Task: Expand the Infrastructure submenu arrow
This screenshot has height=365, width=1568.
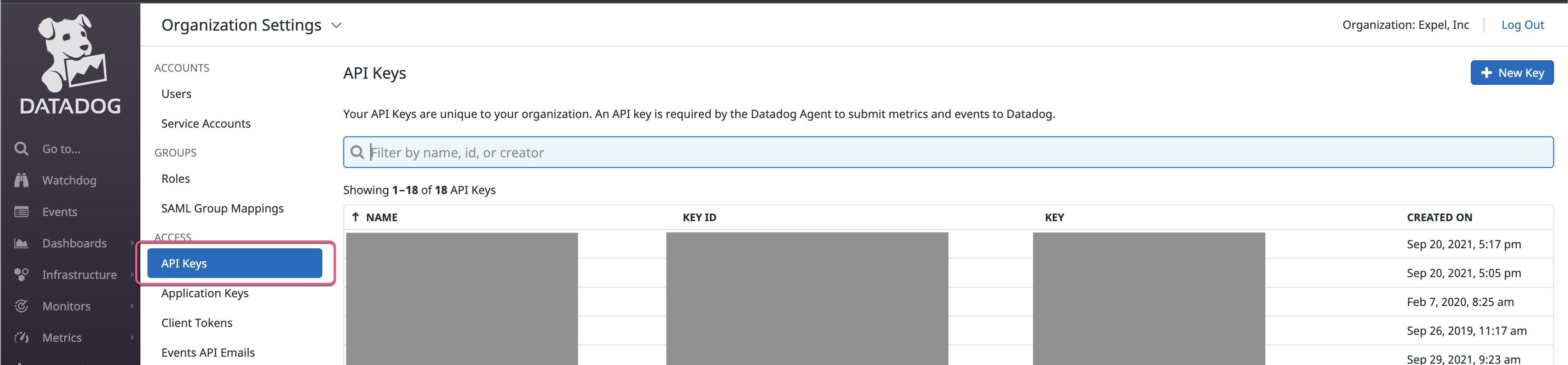Action: coord(132,275)
